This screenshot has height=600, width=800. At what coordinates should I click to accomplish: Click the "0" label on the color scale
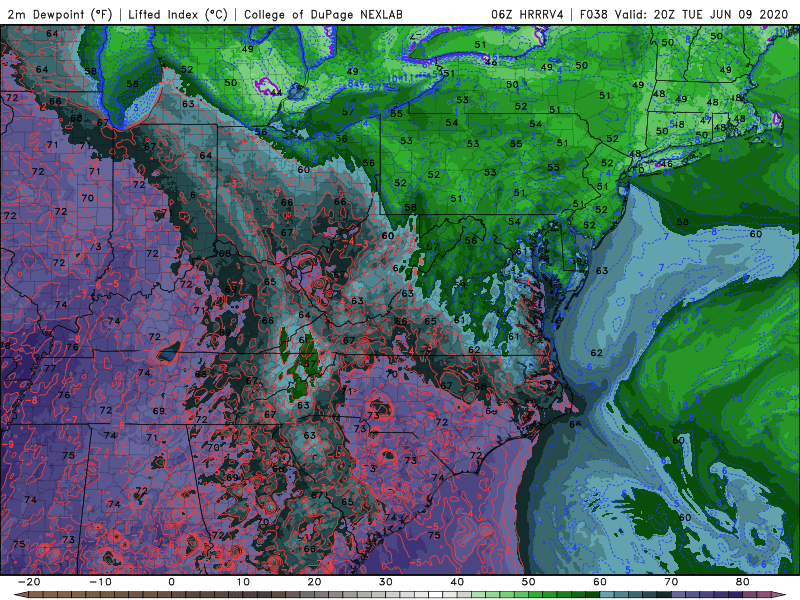pyautogui.click(x=171, y=582)
